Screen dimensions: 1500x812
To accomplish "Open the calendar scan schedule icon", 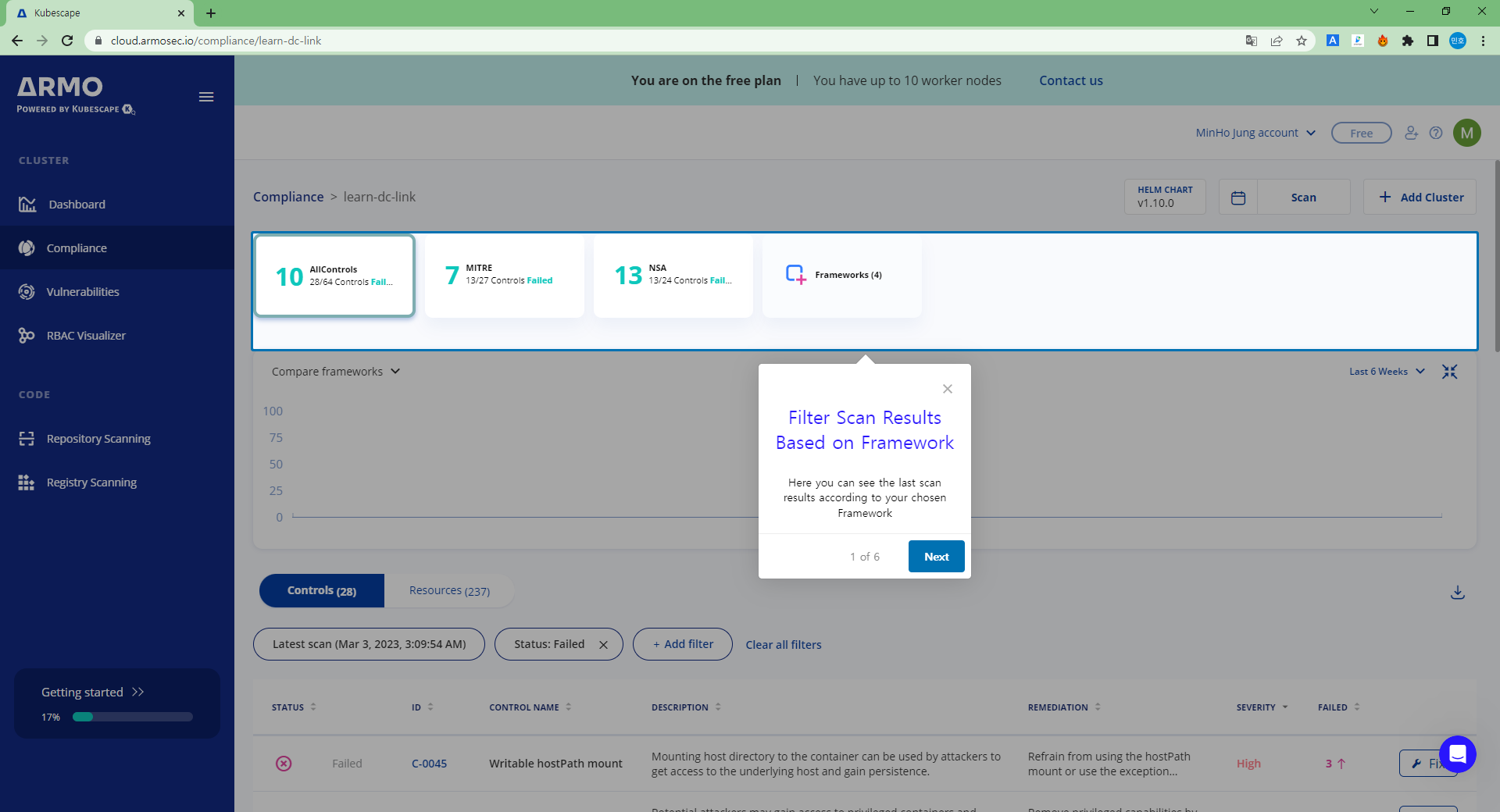I will click(1238, 198).
